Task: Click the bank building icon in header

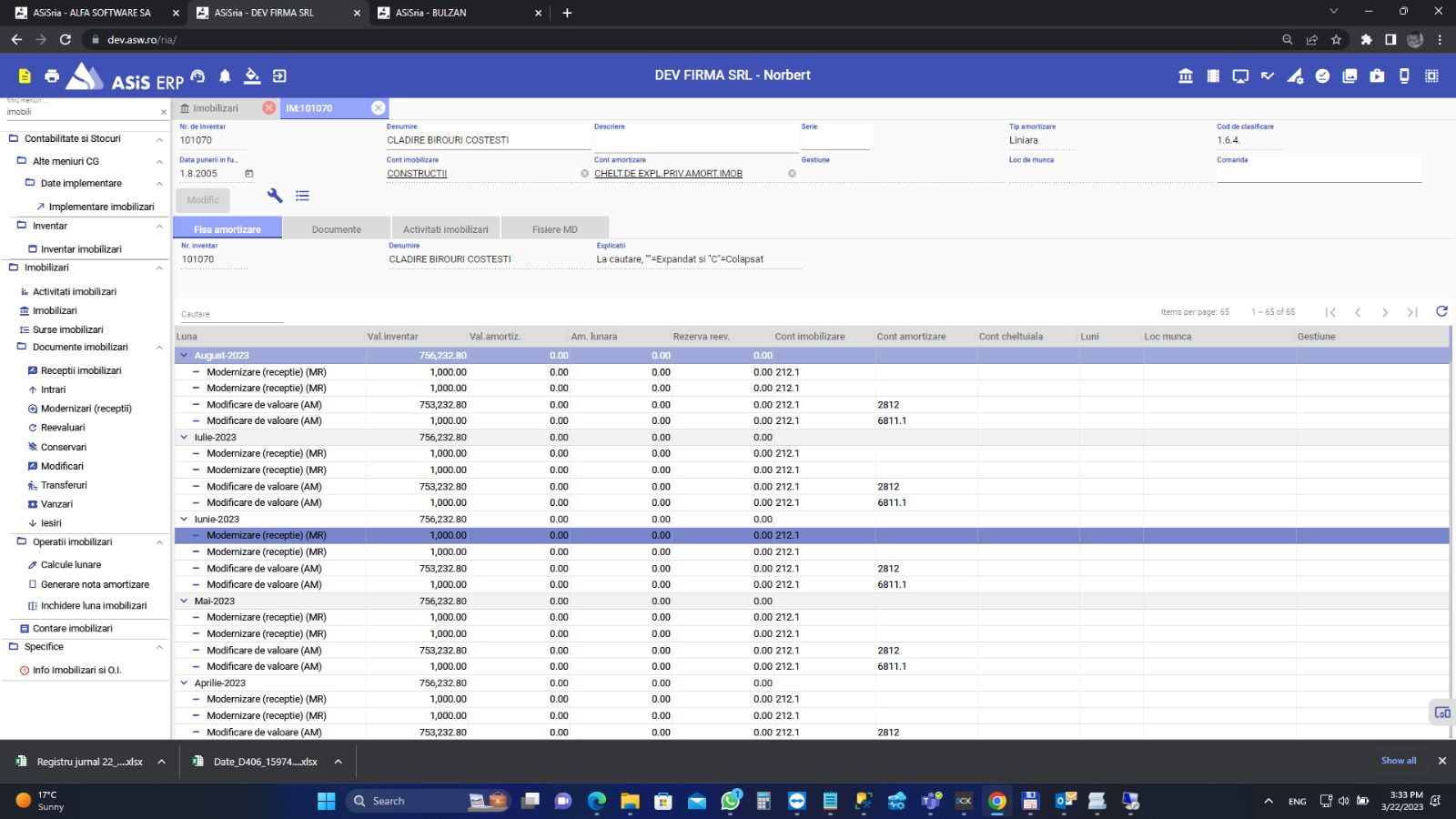Action: (x=1186, y=76)
